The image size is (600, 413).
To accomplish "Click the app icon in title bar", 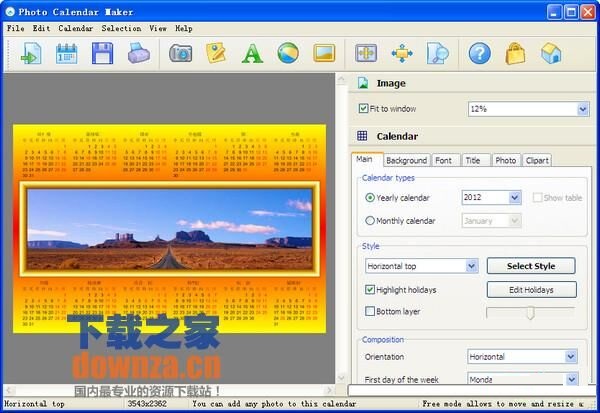I will coord(10,11).
